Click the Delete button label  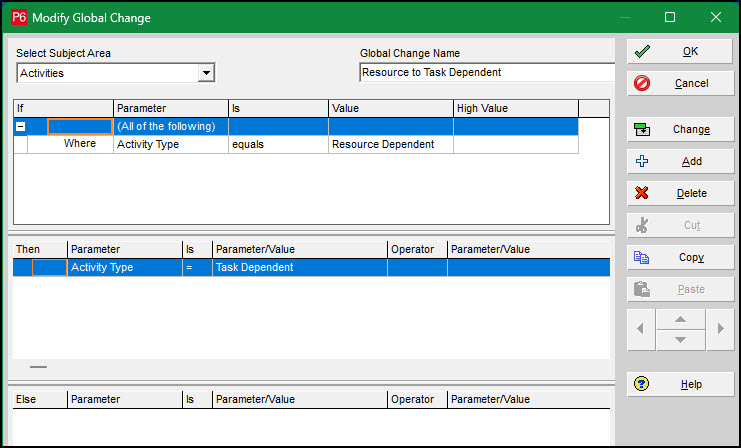point(691,193)
